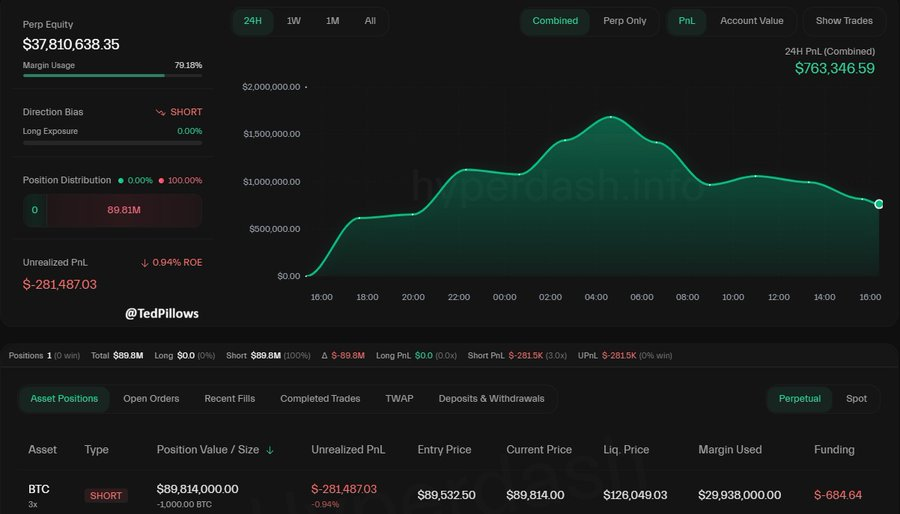
Task: Select the 1M time range
Action: coord(332,21)
